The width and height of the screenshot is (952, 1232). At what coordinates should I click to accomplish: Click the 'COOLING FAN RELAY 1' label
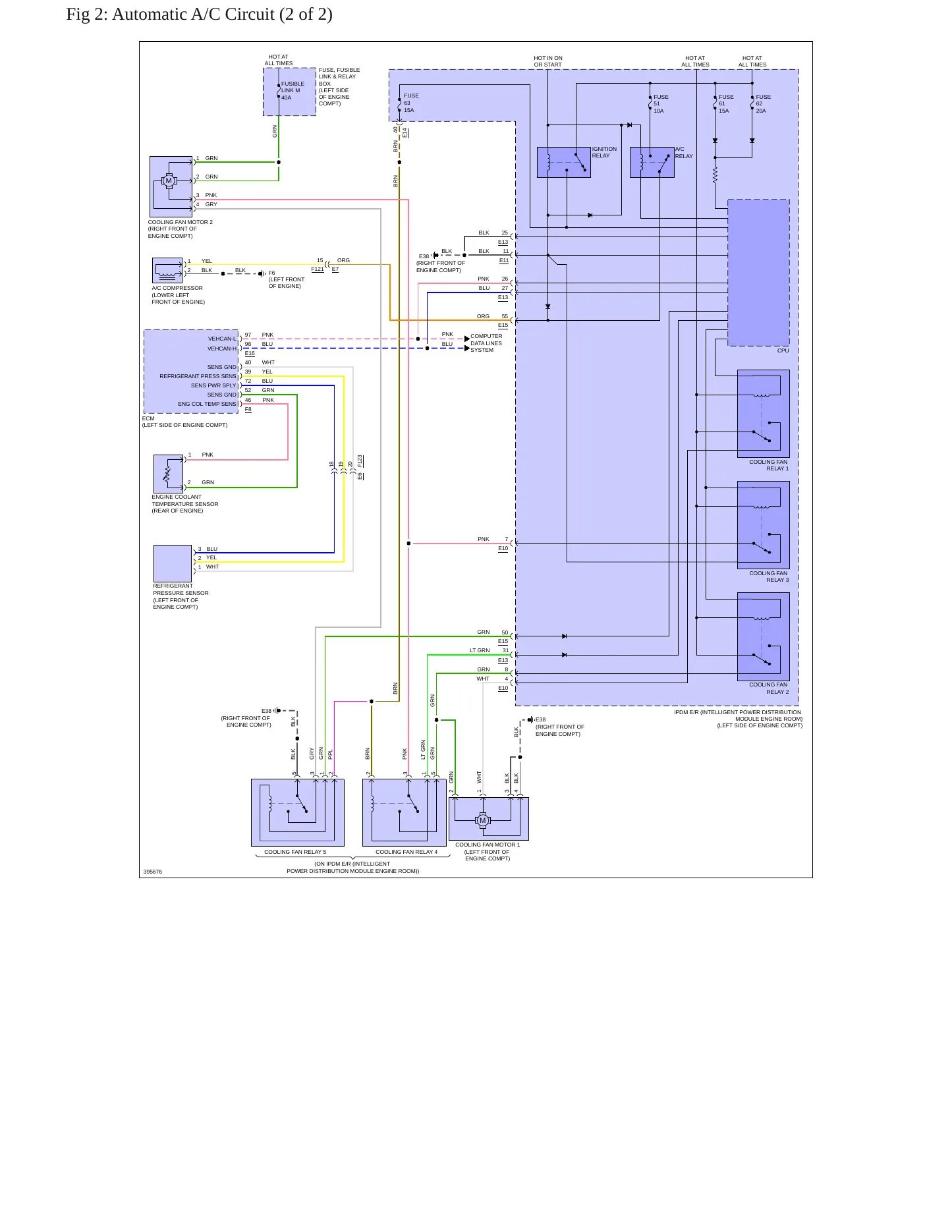[x=769, y=465]
